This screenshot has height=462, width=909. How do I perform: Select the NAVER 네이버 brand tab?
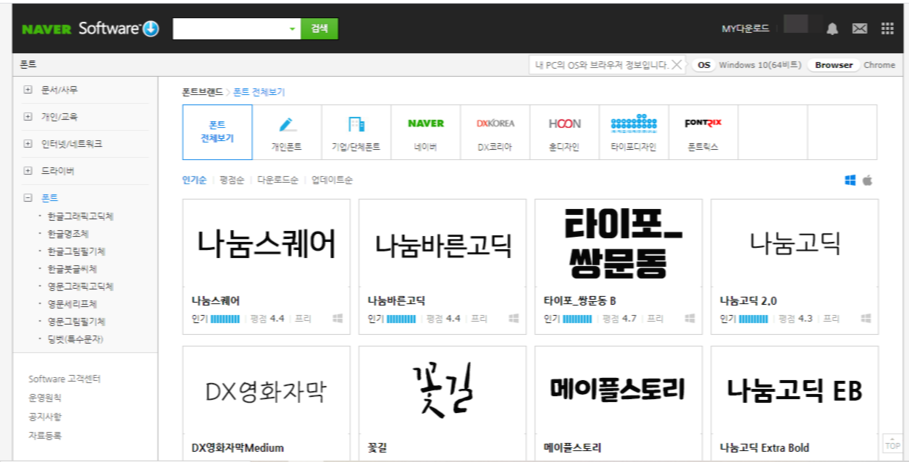[426, 132]
